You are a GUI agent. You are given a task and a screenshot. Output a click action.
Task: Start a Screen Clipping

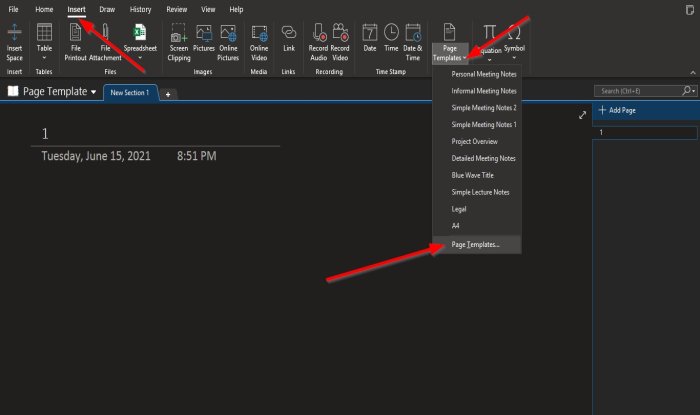[179, 32]
